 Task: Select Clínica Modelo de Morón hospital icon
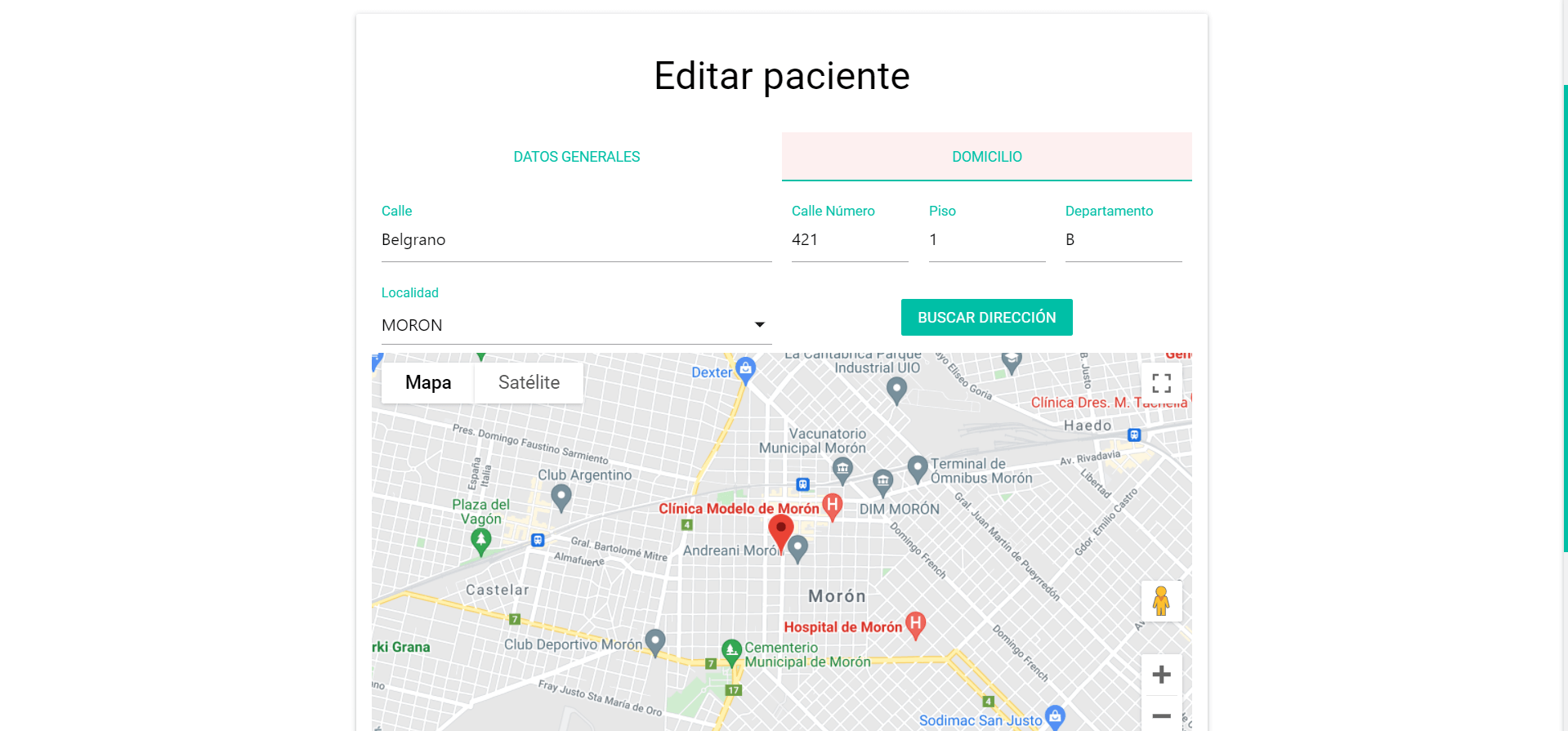pos(832,506)
